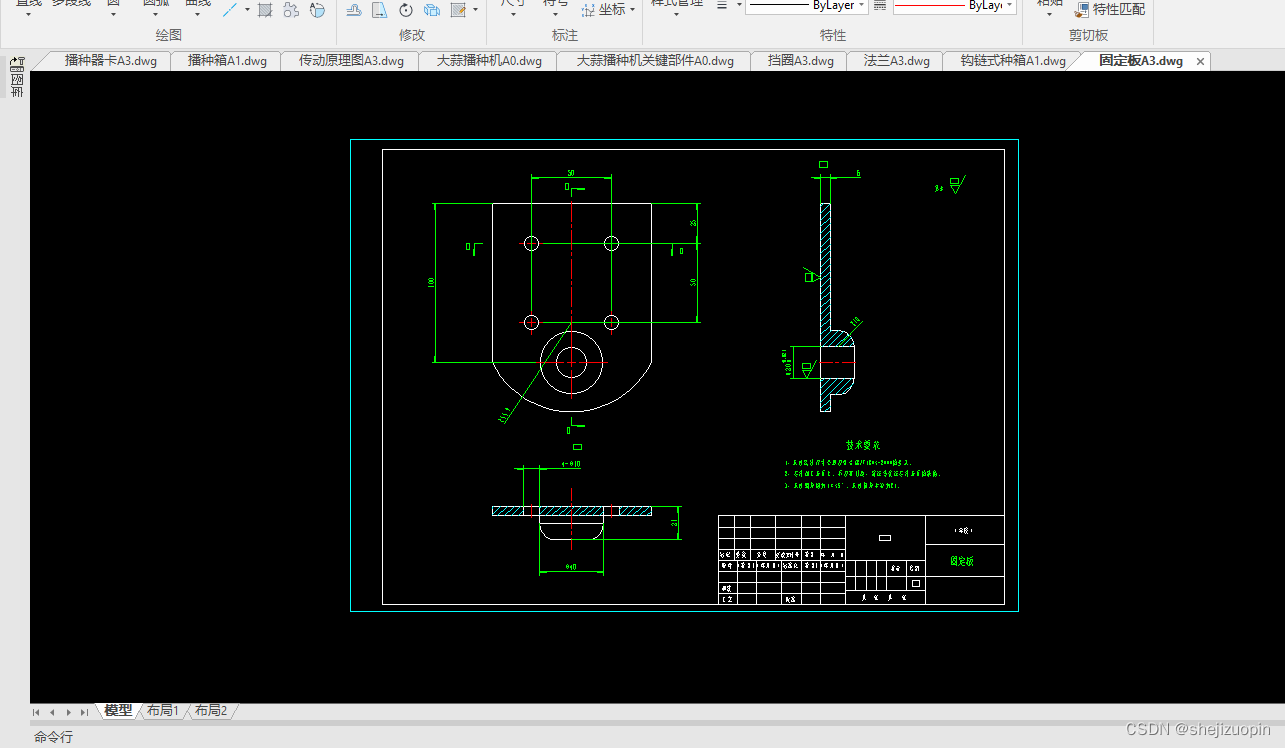Screen dimensions: 1285x748
Task: Click the puzzle-piece block insert icon
Action: [x=291, y=10]
